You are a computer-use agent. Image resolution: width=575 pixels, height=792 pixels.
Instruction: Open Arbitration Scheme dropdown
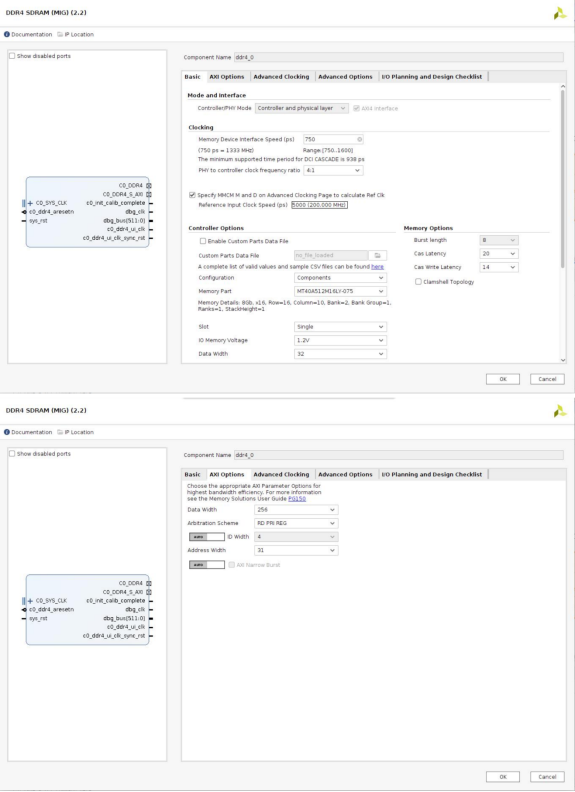tap(296, 523)
